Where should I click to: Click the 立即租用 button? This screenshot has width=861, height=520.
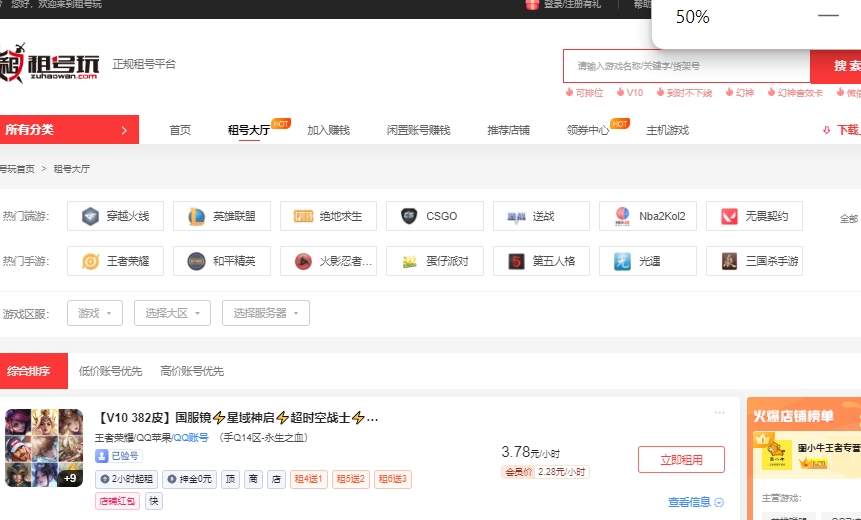(681, 460)
